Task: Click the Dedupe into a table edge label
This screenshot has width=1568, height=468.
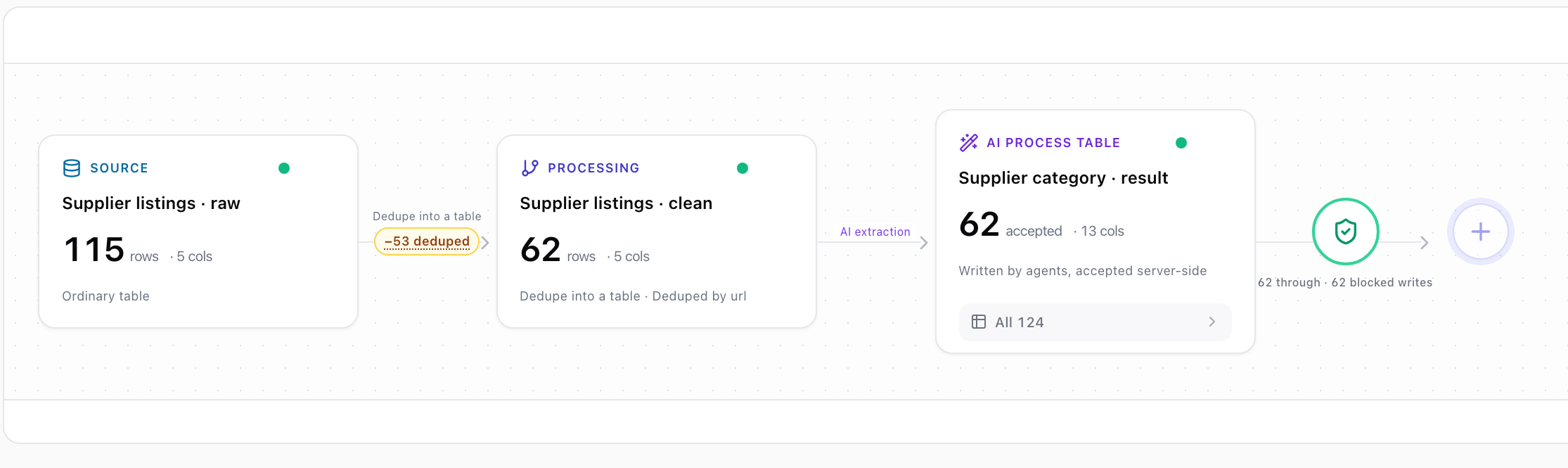Action: tap(427, 217)
